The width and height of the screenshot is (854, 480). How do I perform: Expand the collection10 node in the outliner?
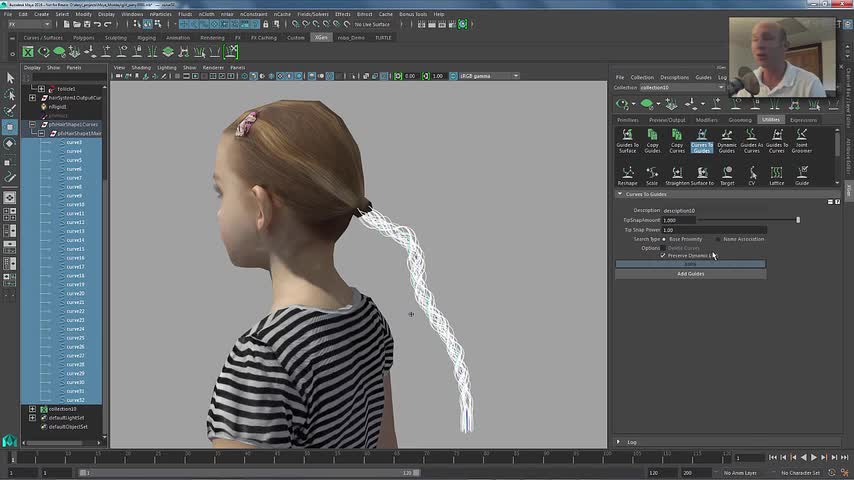[33, 408]
